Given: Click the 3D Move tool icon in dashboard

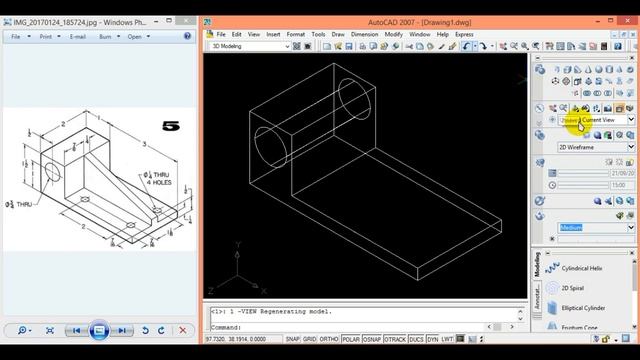Looking at the screenshot, I should coord(555,81).
